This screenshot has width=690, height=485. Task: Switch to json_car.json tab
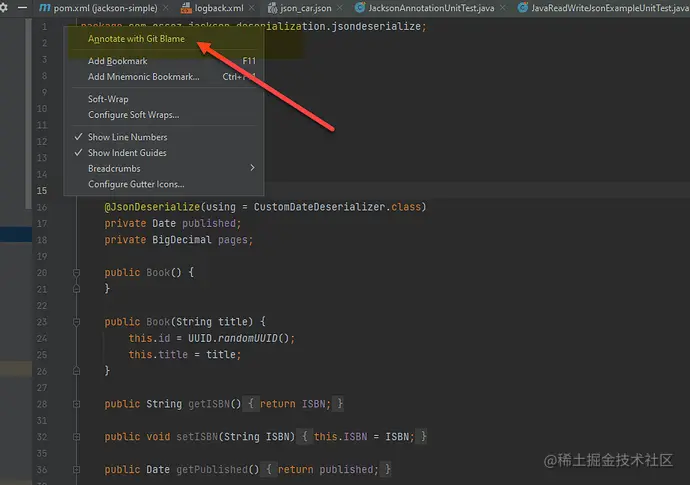tap(306, 8)
